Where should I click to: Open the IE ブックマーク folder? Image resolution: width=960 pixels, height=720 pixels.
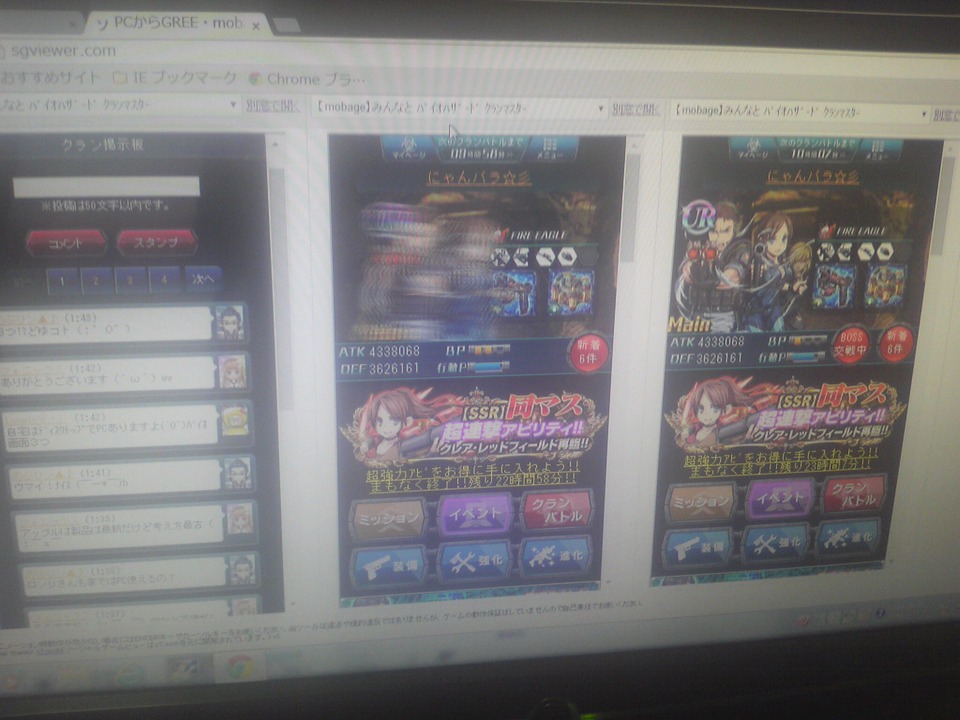point(174,78)
